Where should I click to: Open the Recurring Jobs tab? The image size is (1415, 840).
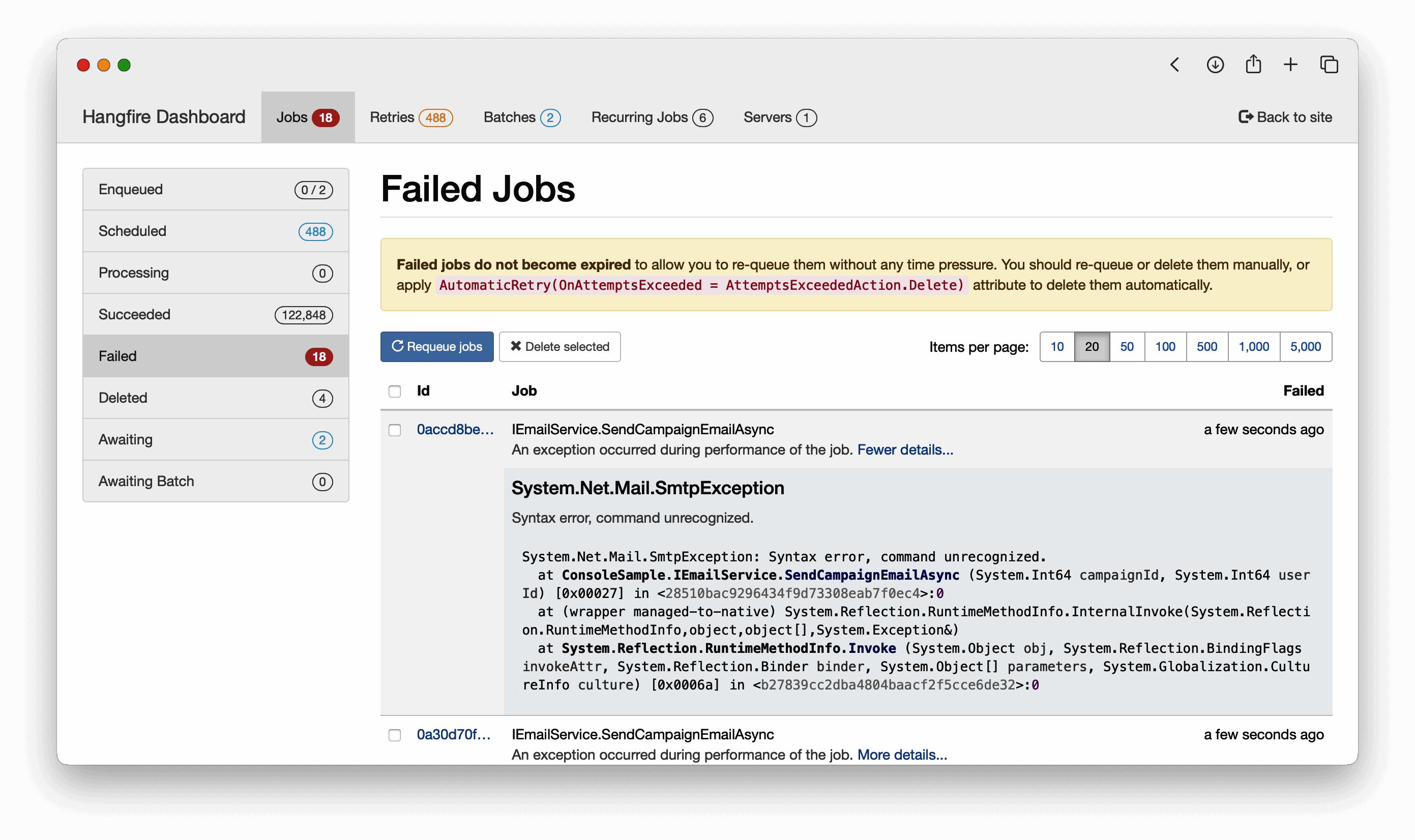click(x=652, y=117)
